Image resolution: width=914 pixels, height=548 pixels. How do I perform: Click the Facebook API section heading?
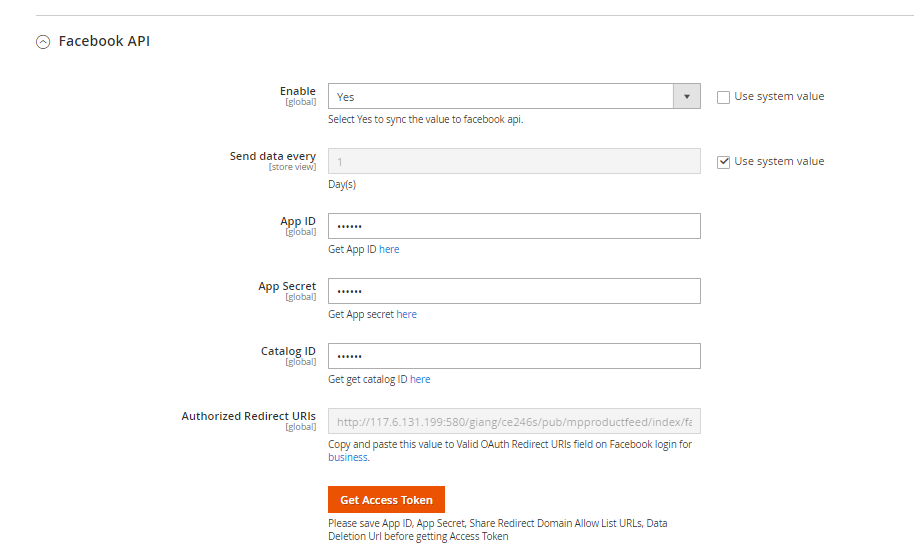coord(104,41)
